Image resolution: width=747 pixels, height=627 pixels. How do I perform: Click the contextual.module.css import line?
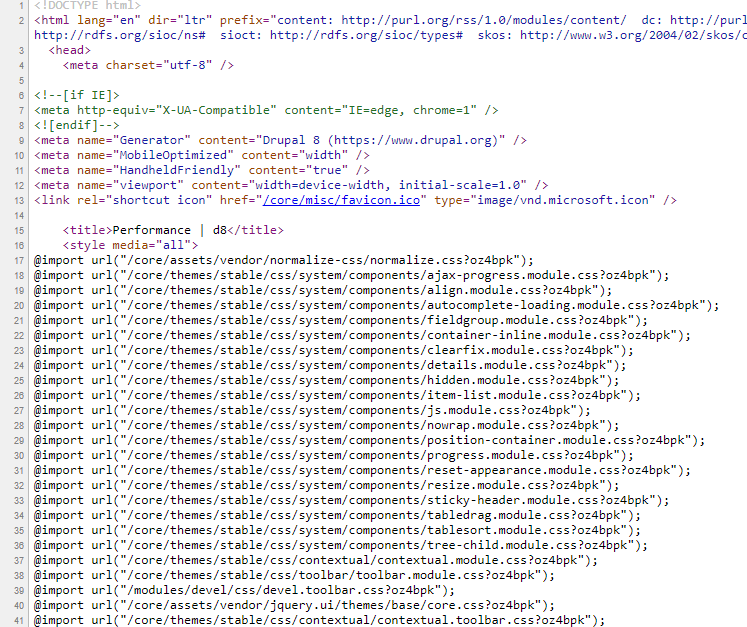[x=316, y=560]
